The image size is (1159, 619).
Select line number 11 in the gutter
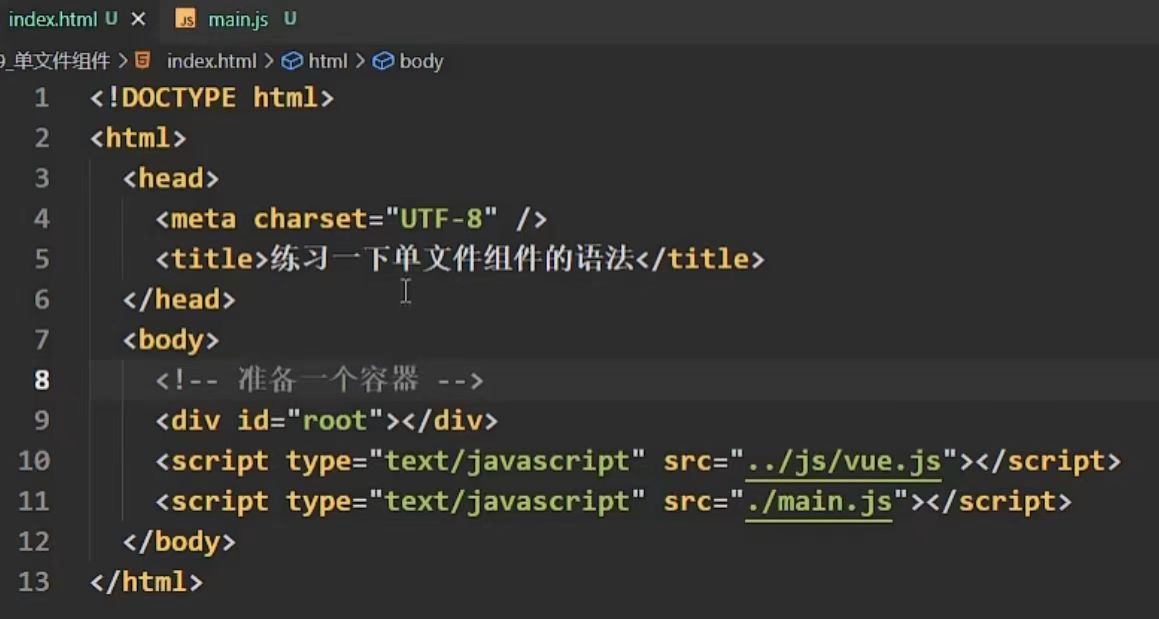pyautogui.click(x=34, y=501)
